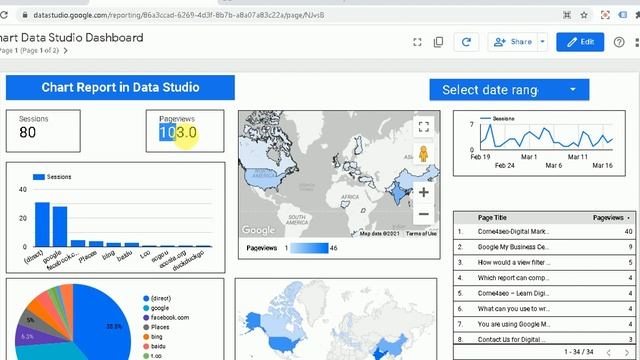The image size is (640, 360).
Task: Click the Sessions scorecard
Action: (x=43, y=131)
